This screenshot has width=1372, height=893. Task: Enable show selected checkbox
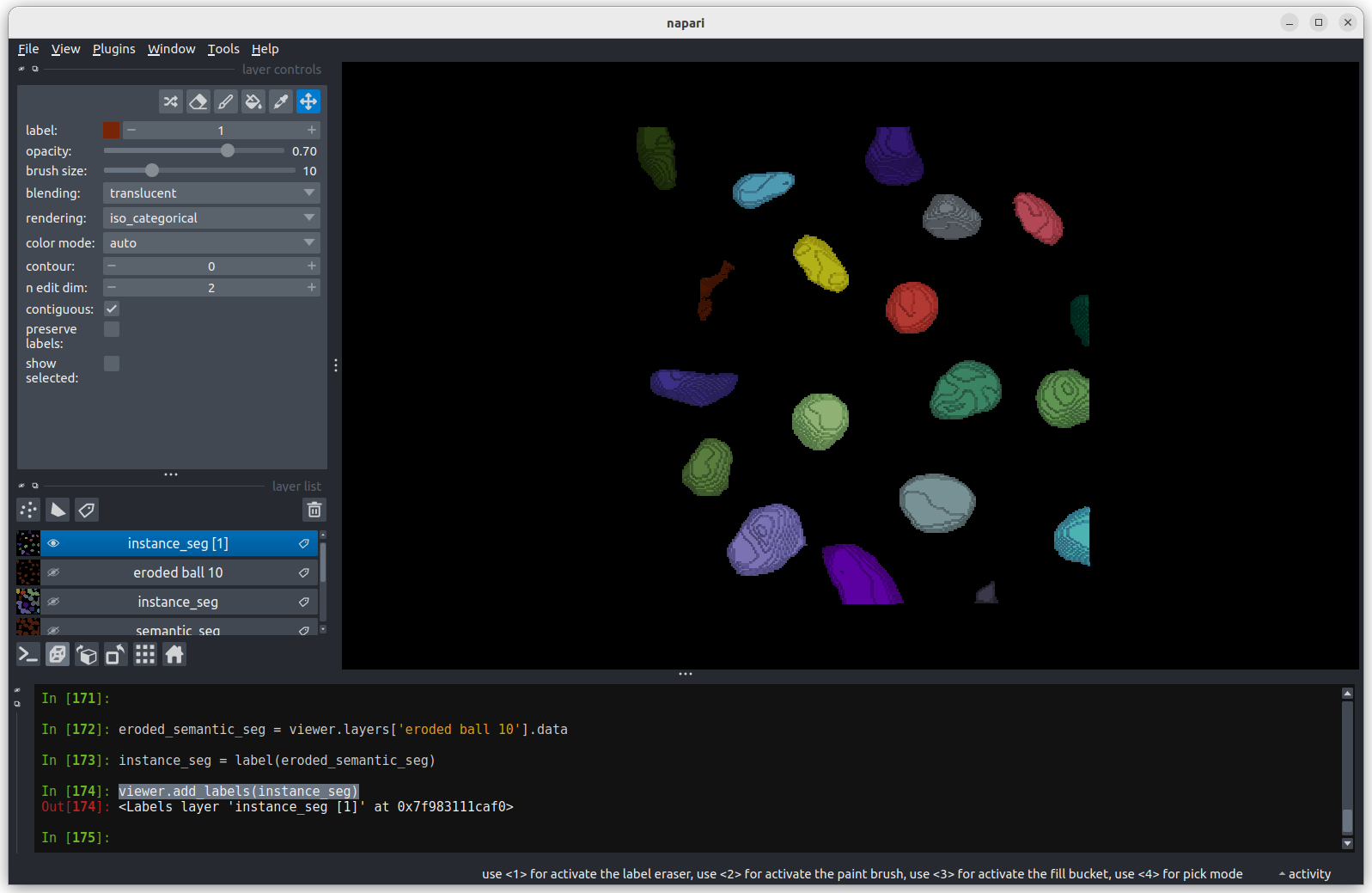pos(112,364)
